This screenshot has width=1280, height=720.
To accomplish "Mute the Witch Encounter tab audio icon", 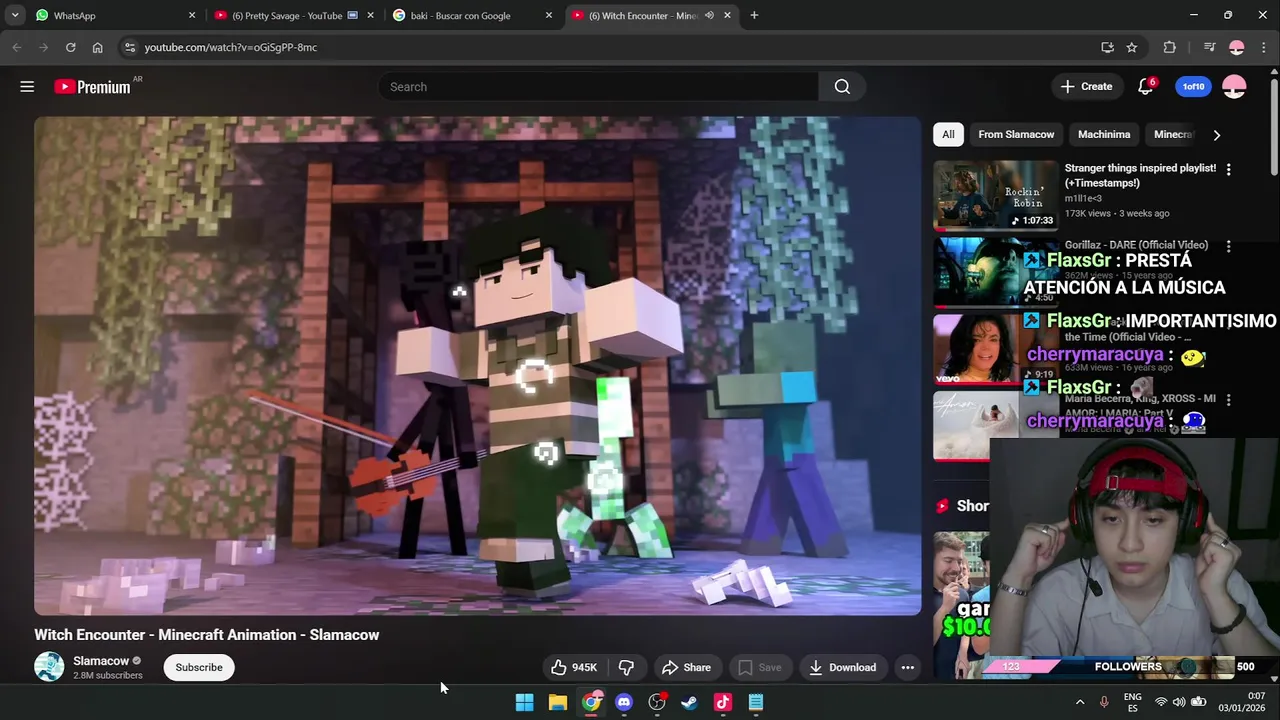I will pyautogui.click(x=709, y=15).
